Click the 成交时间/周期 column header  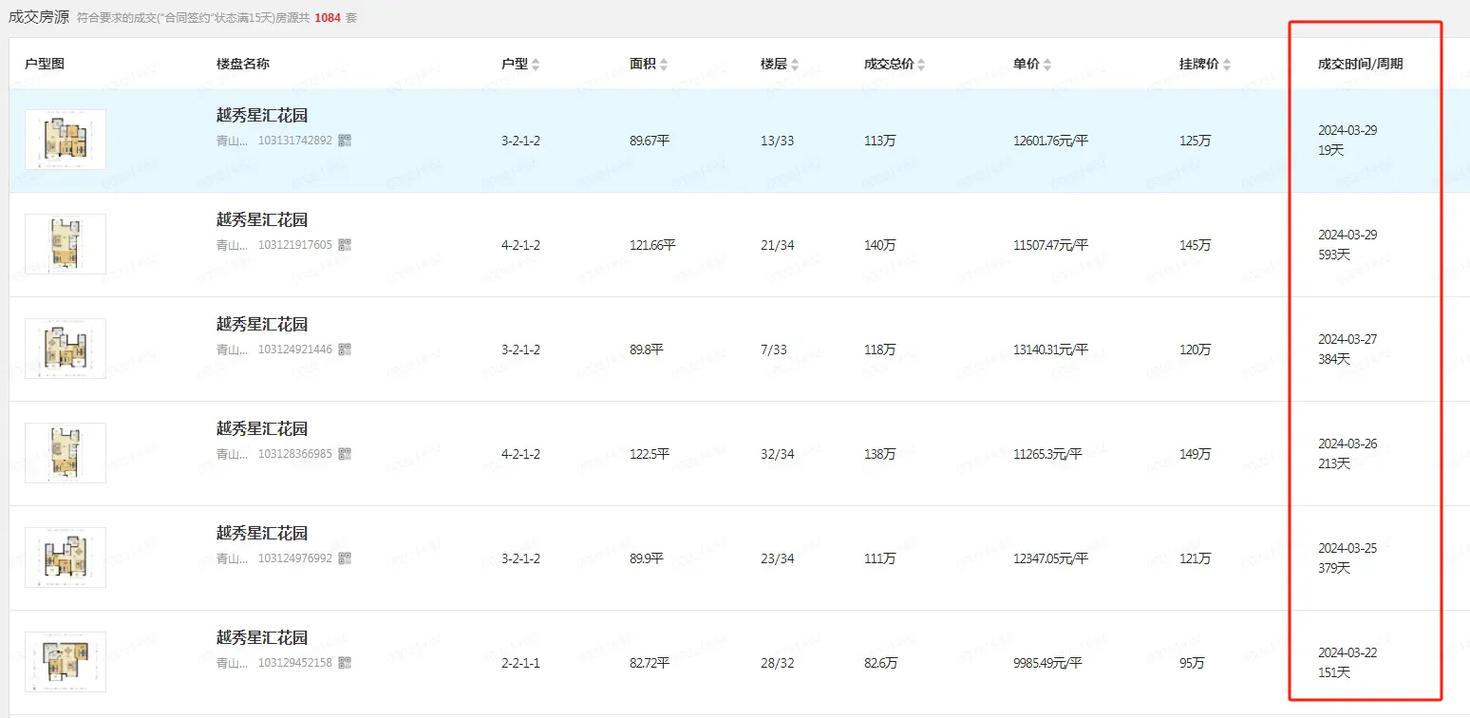tap(1360, 64)
